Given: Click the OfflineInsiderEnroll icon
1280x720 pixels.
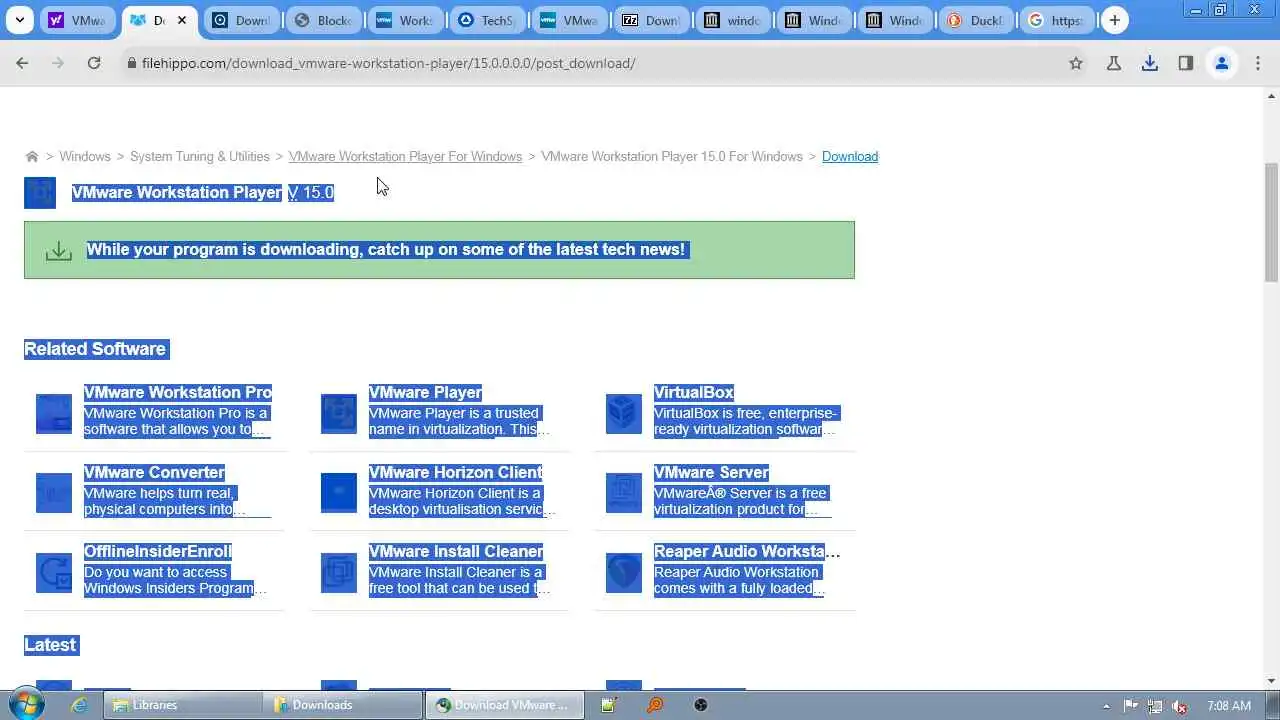Looking at the screenshot, I should [54, 573].
